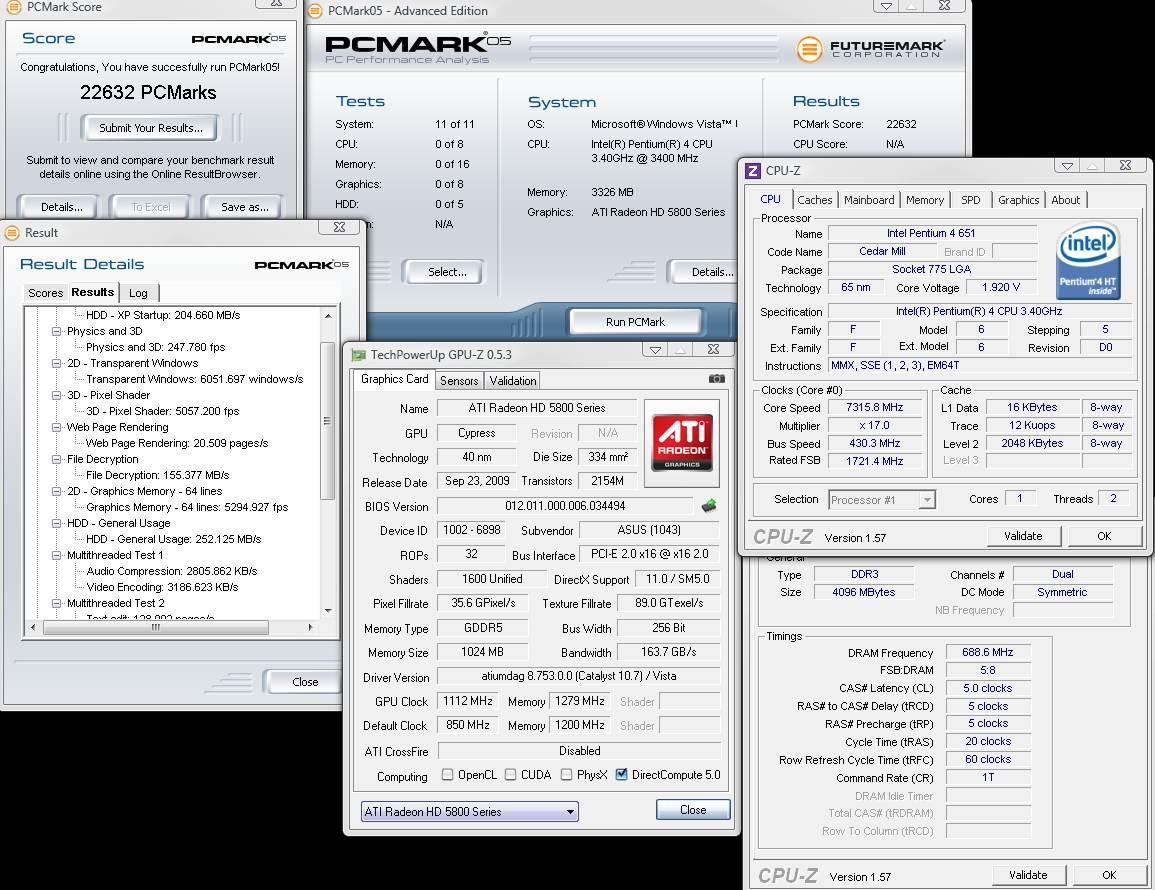Click the '22632 PCMarks' score text
Image resolution: width=1155 pixels, height=890 pixels.
[x=148, y=92]
